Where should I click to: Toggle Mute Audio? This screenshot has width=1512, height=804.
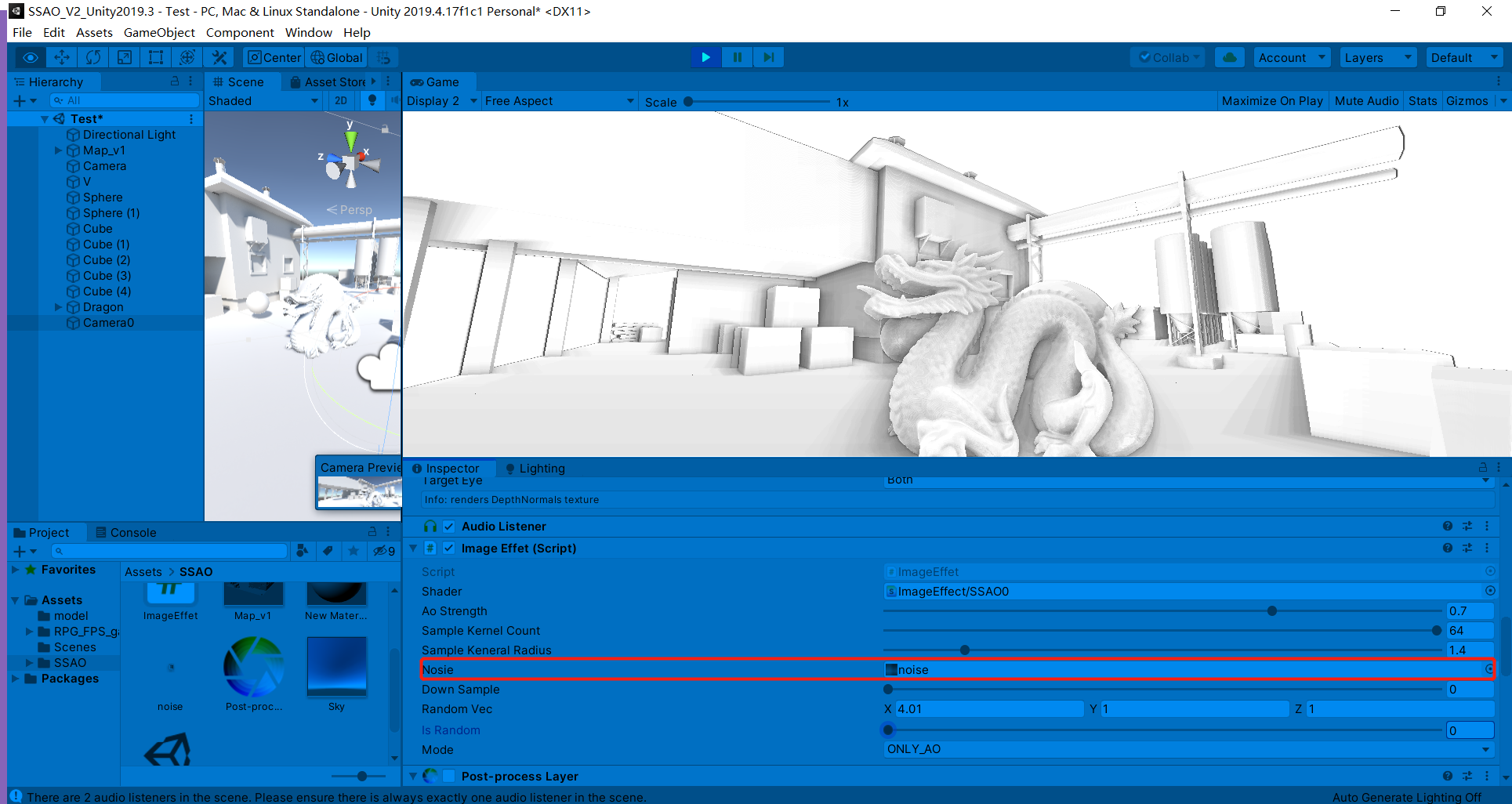(x=1366, y=100)
